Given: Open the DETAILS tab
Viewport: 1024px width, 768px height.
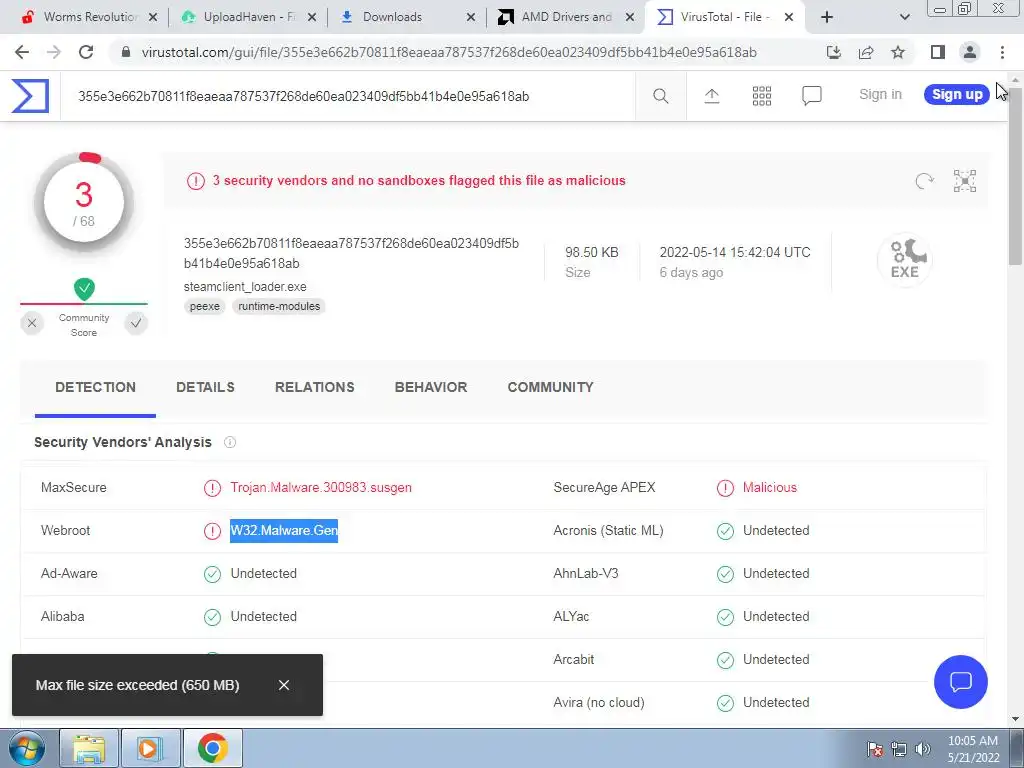Looking at the screenshot, I should (x=205, y=387).
